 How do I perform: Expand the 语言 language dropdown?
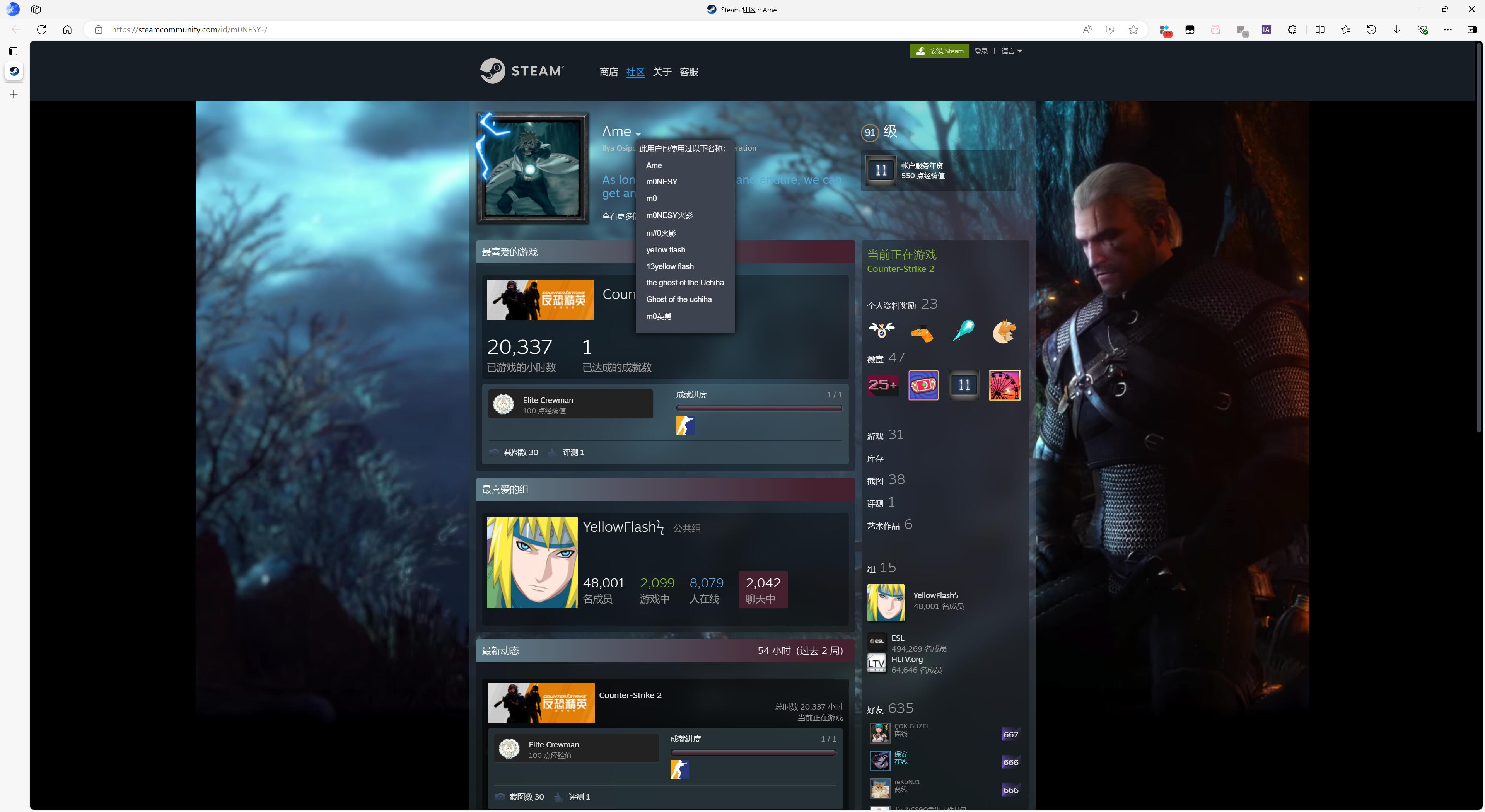(x=1010, y=51)
